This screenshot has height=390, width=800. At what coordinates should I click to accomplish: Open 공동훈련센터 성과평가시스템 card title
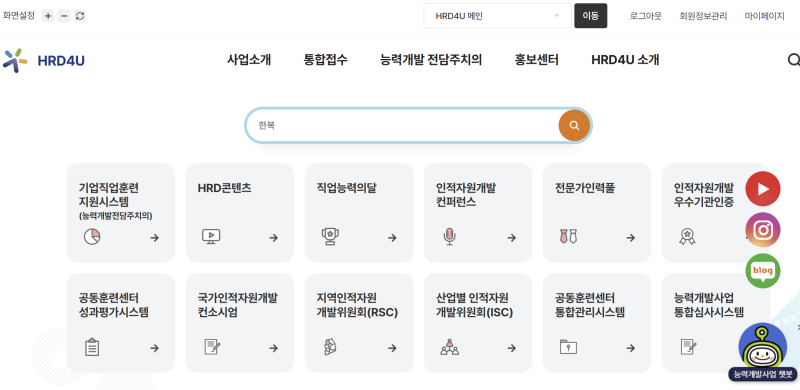click(114, 305)
